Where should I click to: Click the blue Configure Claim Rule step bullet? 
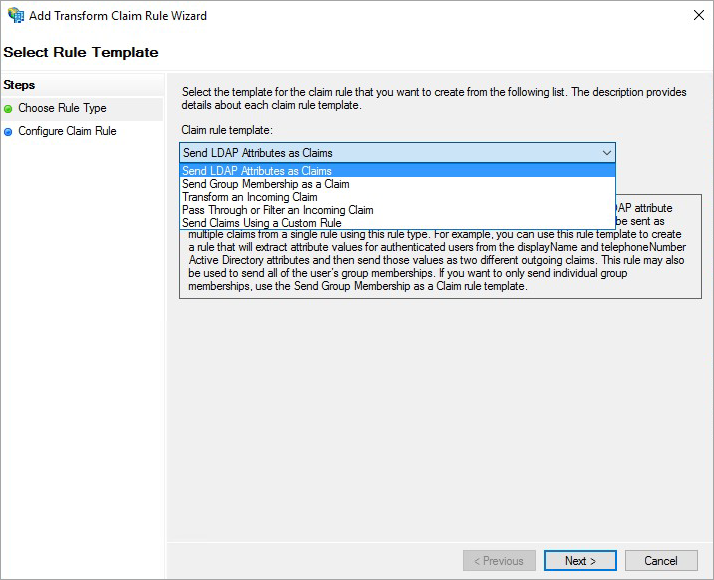coord(8,132)
